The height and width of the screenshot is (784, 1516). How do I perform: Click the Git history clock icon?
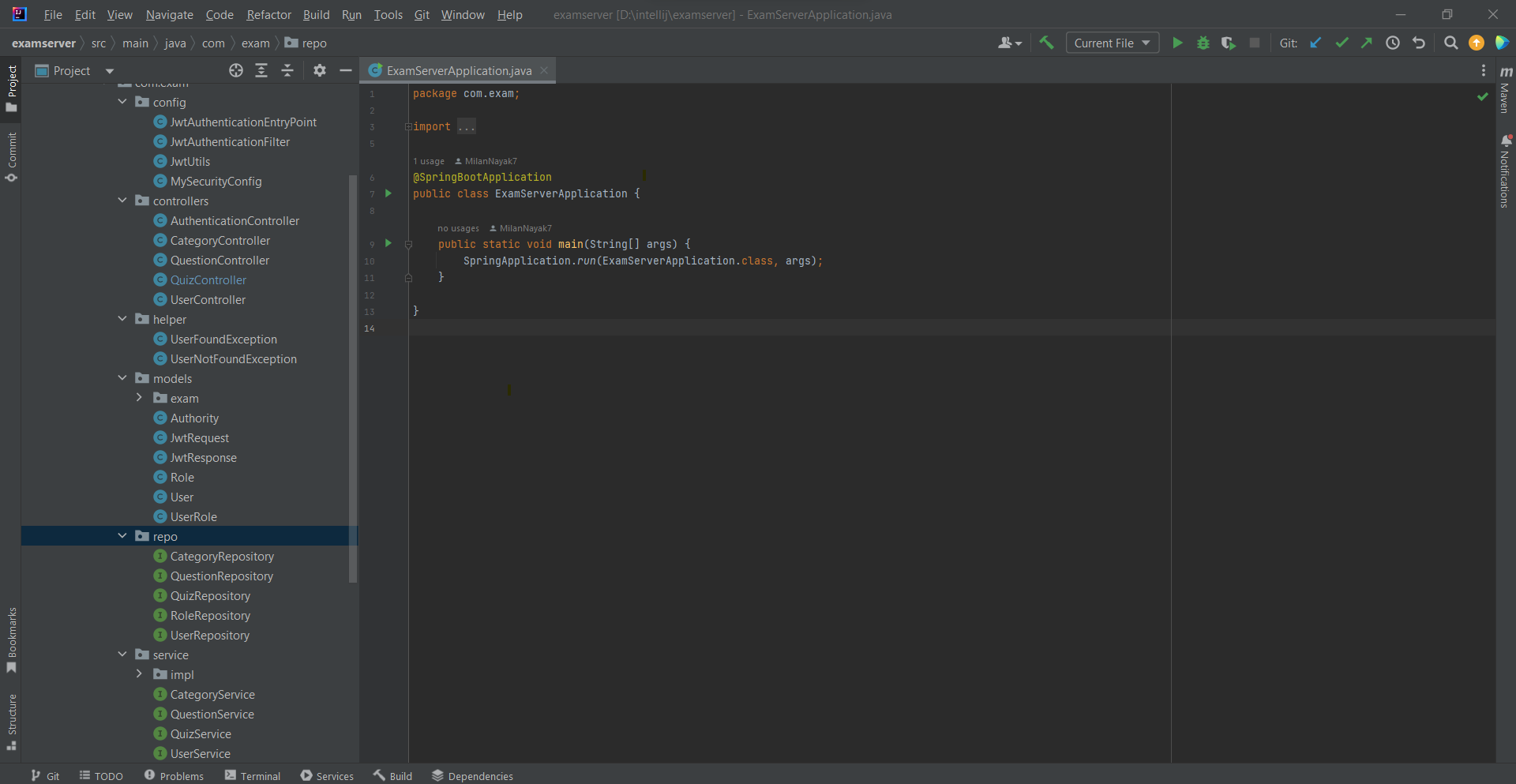1393,43
